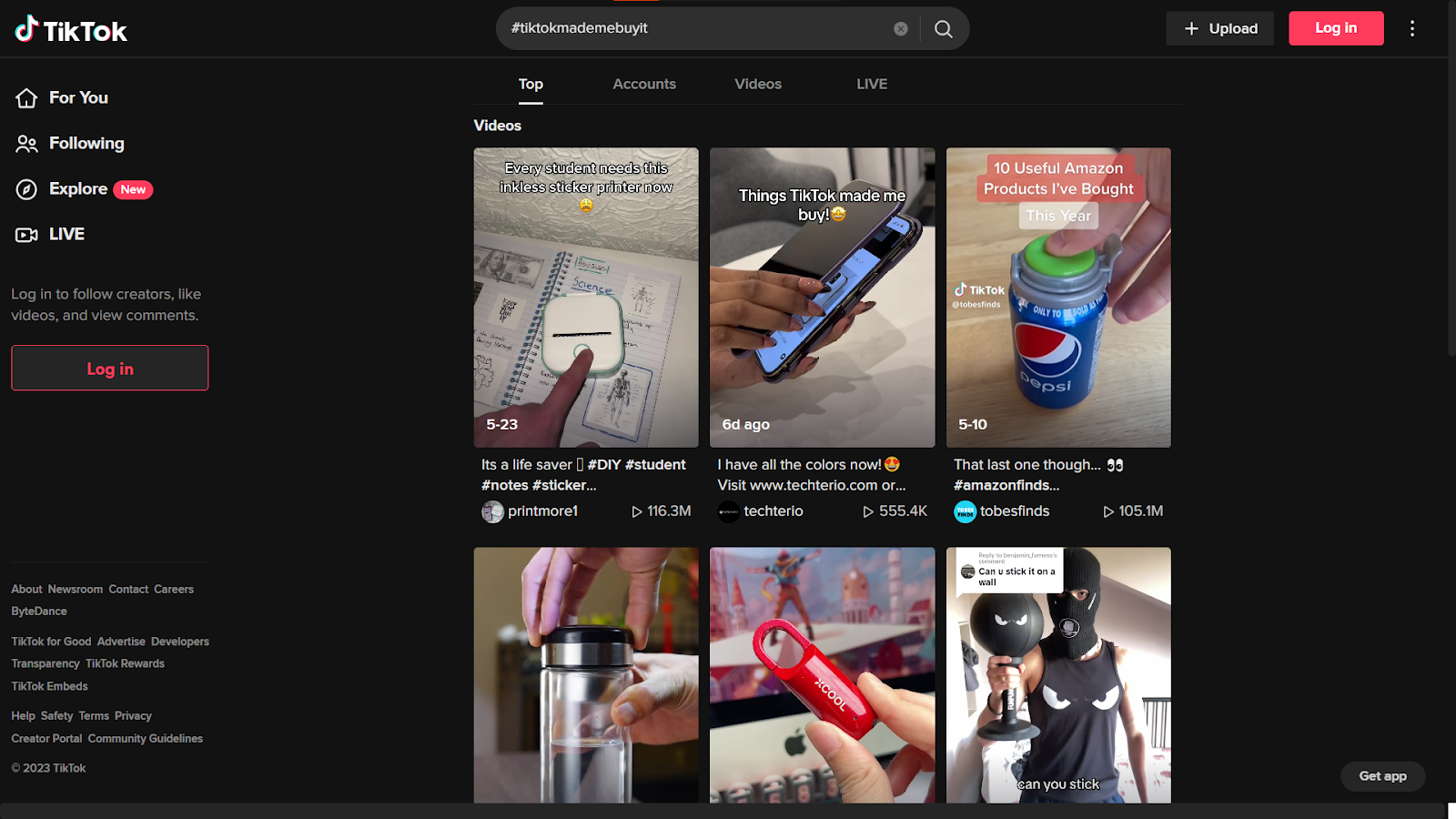
Task: Click the TikTok logo
Action: click(71, 30)
